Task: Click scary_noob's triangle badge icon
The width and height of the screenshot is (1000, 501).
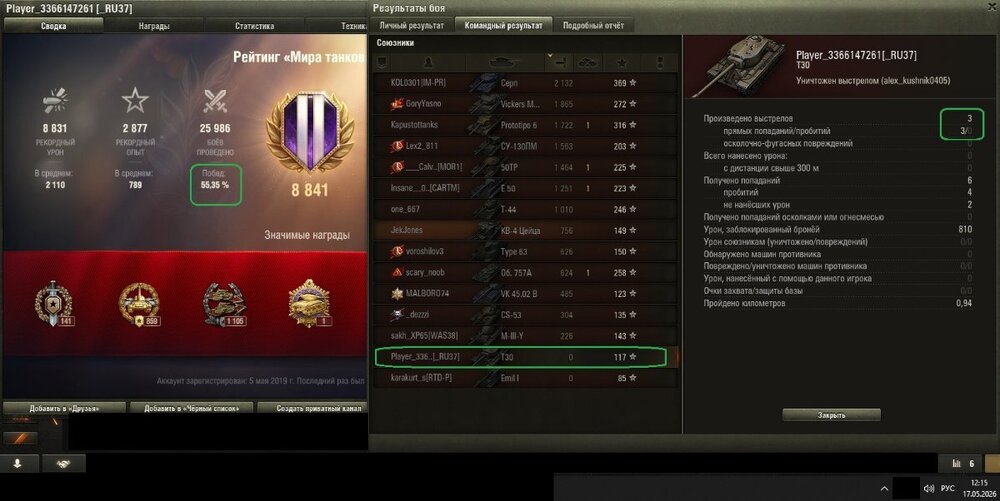Action: [397, 272]
